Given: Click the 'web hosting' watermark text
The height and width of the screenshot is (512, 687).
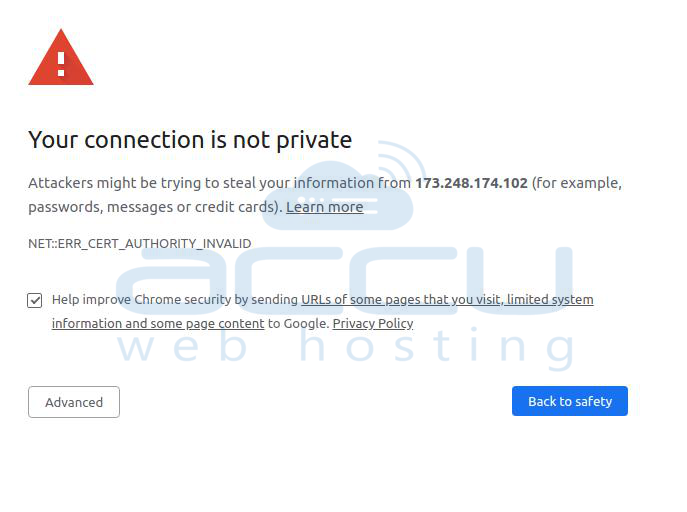Looking at the screenshot, I should [346, 348].
